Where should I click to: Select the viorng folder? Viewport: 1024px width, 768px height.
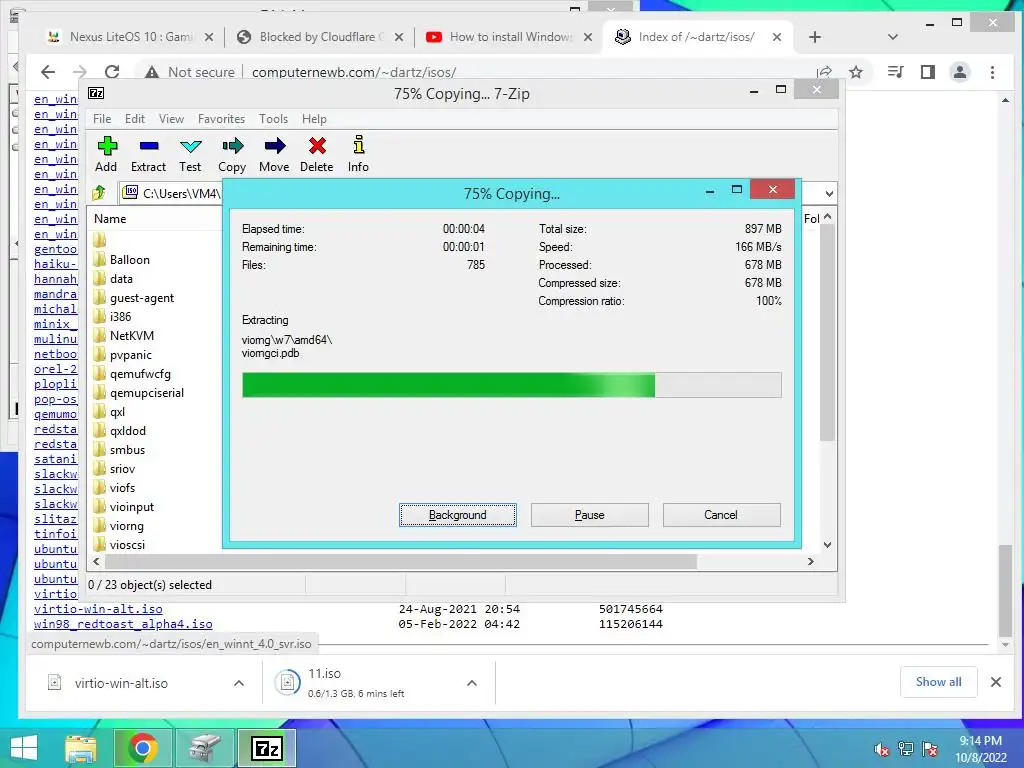click(x=126, y=526)
